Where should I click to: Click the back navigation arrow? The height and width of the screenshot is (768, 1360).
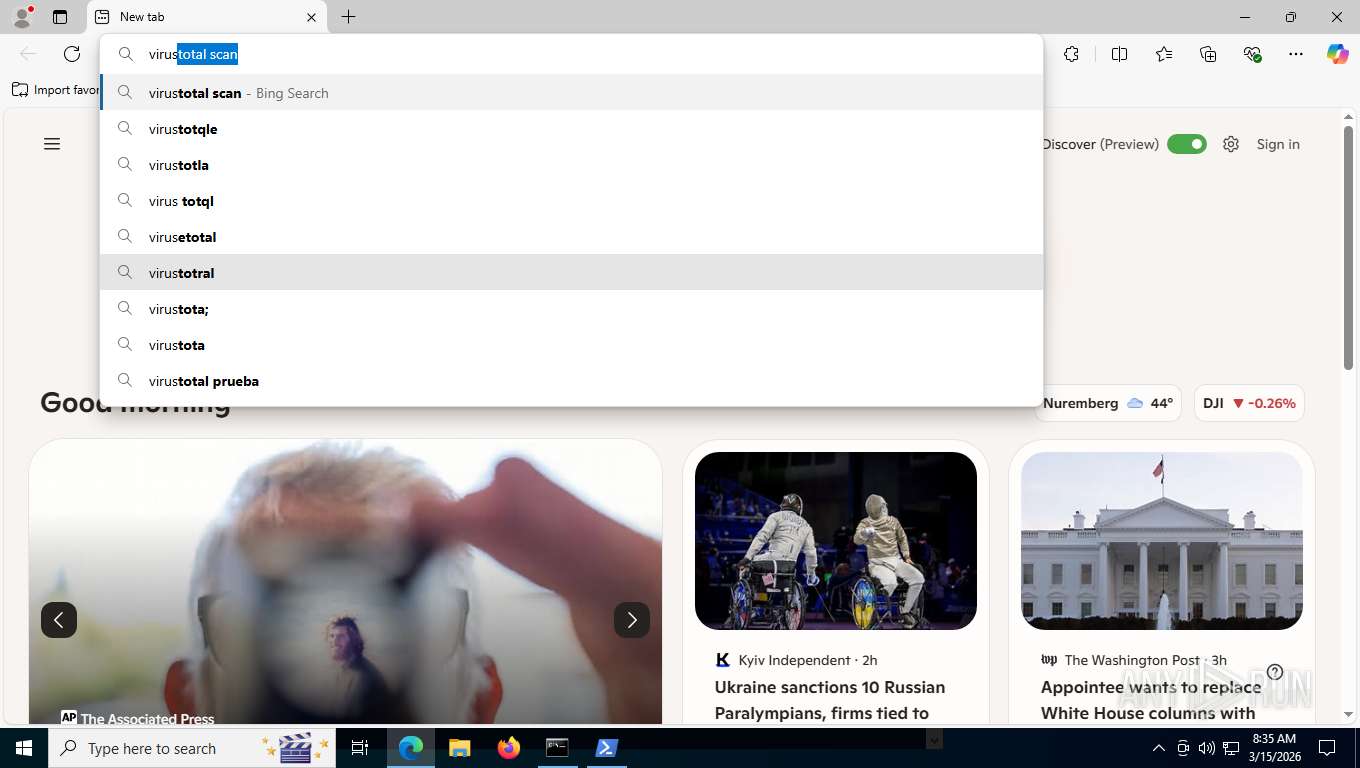point(28,54)
